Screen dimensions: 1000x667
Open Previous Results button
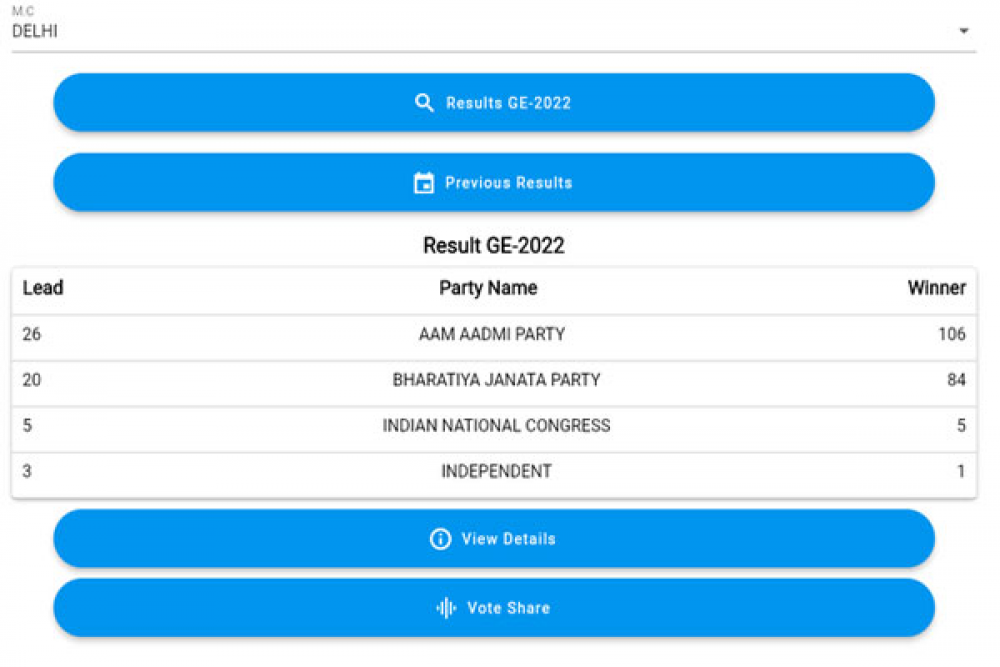(494, 182)
